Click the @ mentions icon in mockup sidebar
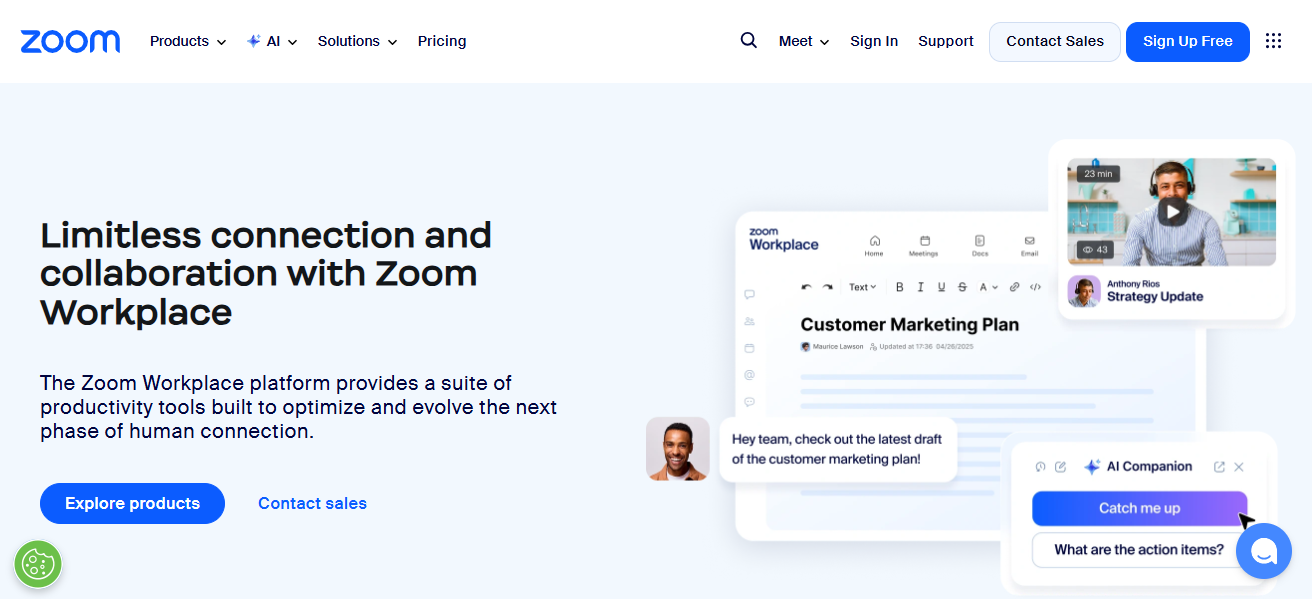This screenshot has height=599, width=1312. coord(749,375)
